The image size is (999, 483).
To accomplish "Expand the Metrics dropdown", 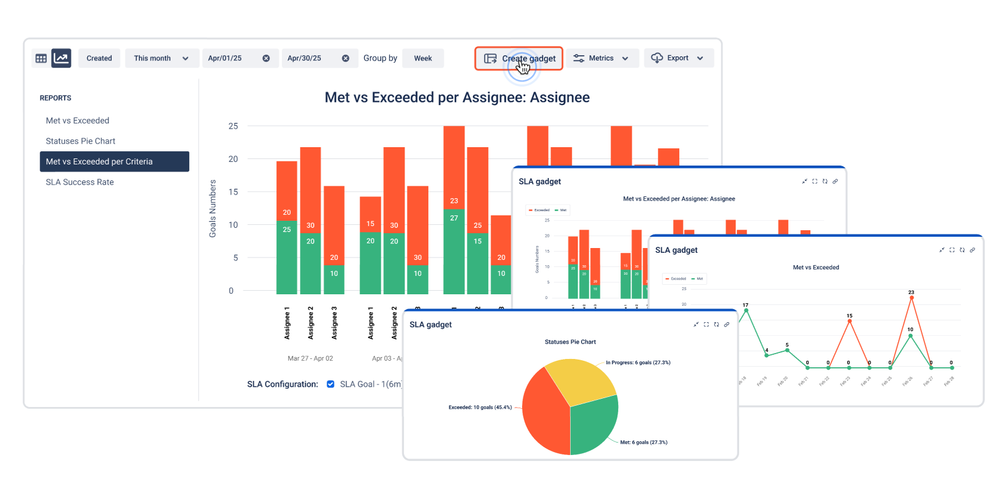I will pyautogui.click(x=601, y=58).
